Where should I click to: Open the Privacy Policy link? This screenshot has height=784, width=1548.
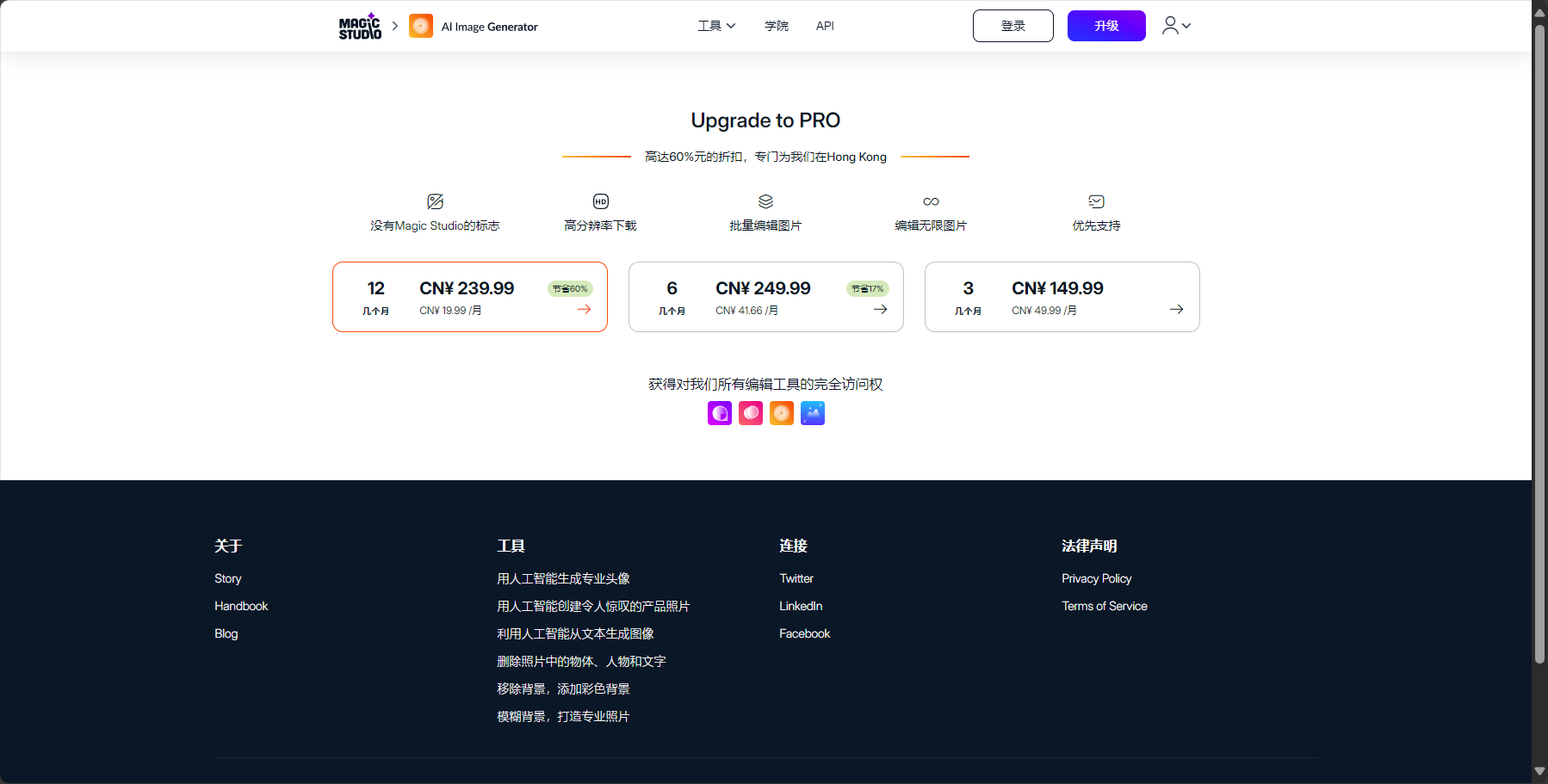point(1097,578)
